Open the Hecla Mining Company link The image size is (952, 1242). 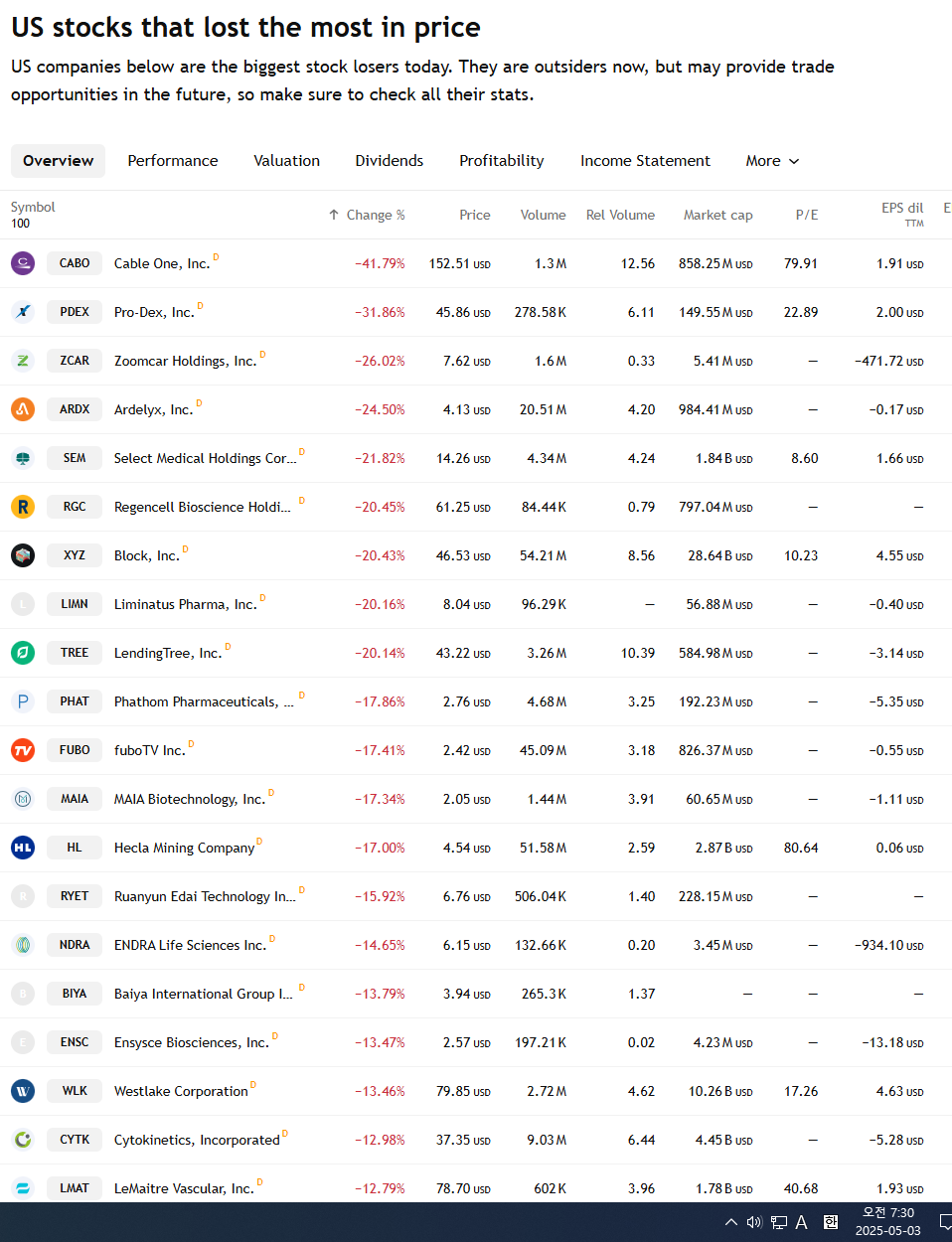pyautogui.click(x=185, y=848)
